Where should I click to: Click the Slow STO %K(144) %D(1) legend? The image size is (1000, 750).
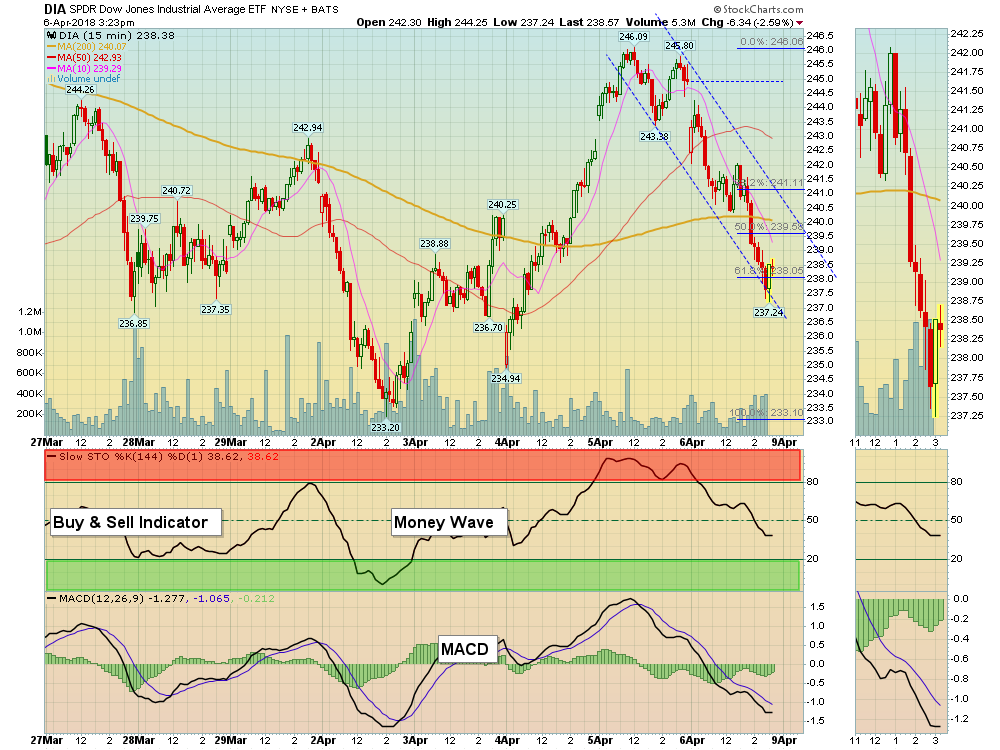[163, 457]
